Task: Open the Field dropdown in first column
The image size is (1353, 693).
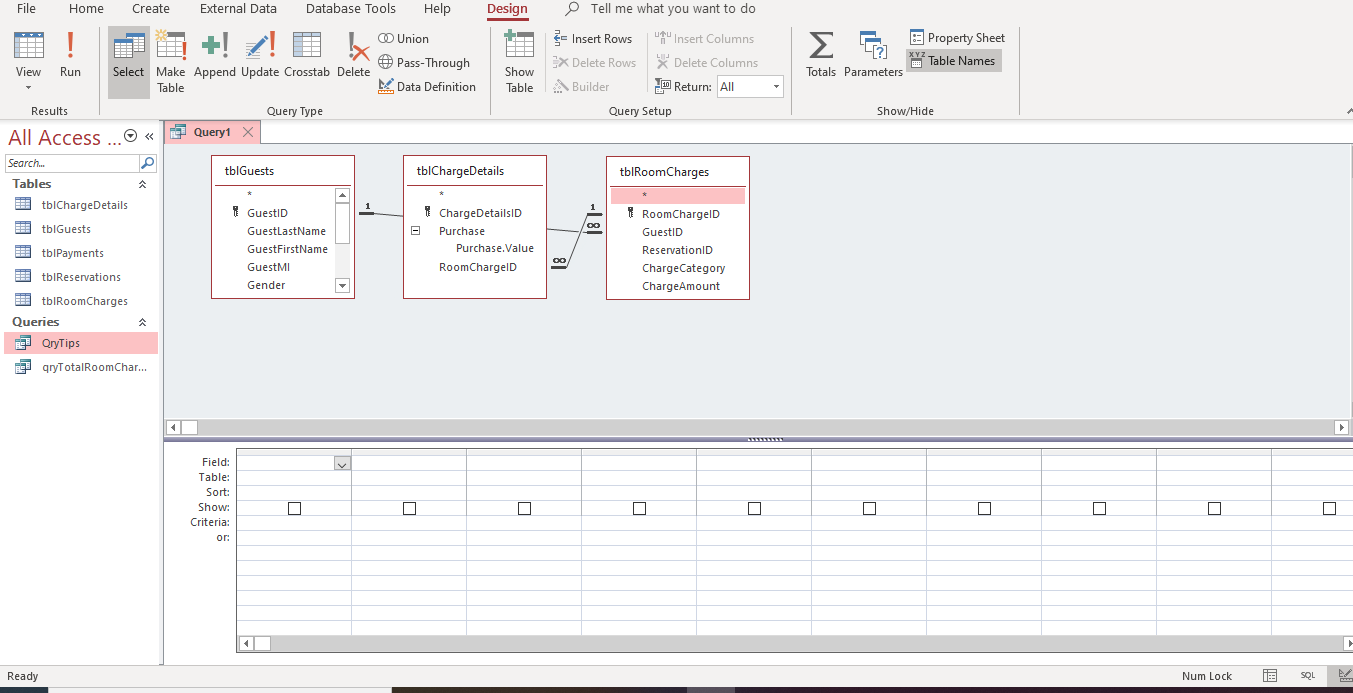Action: (342, 463)
